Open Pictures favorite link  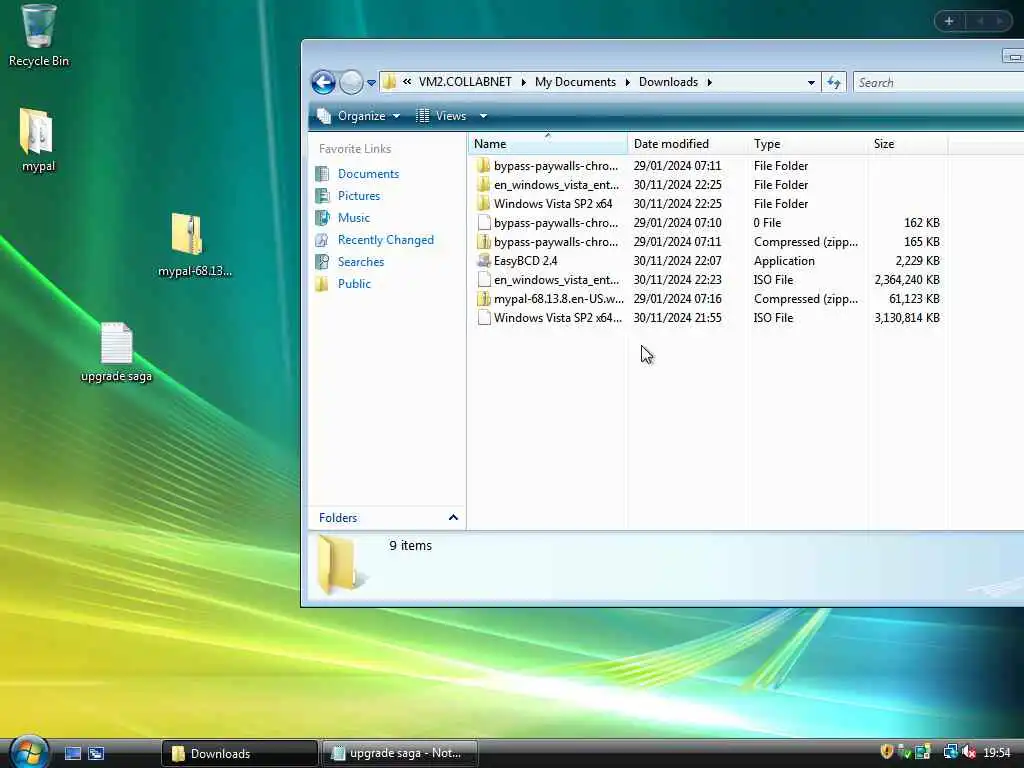pos(359,196)
